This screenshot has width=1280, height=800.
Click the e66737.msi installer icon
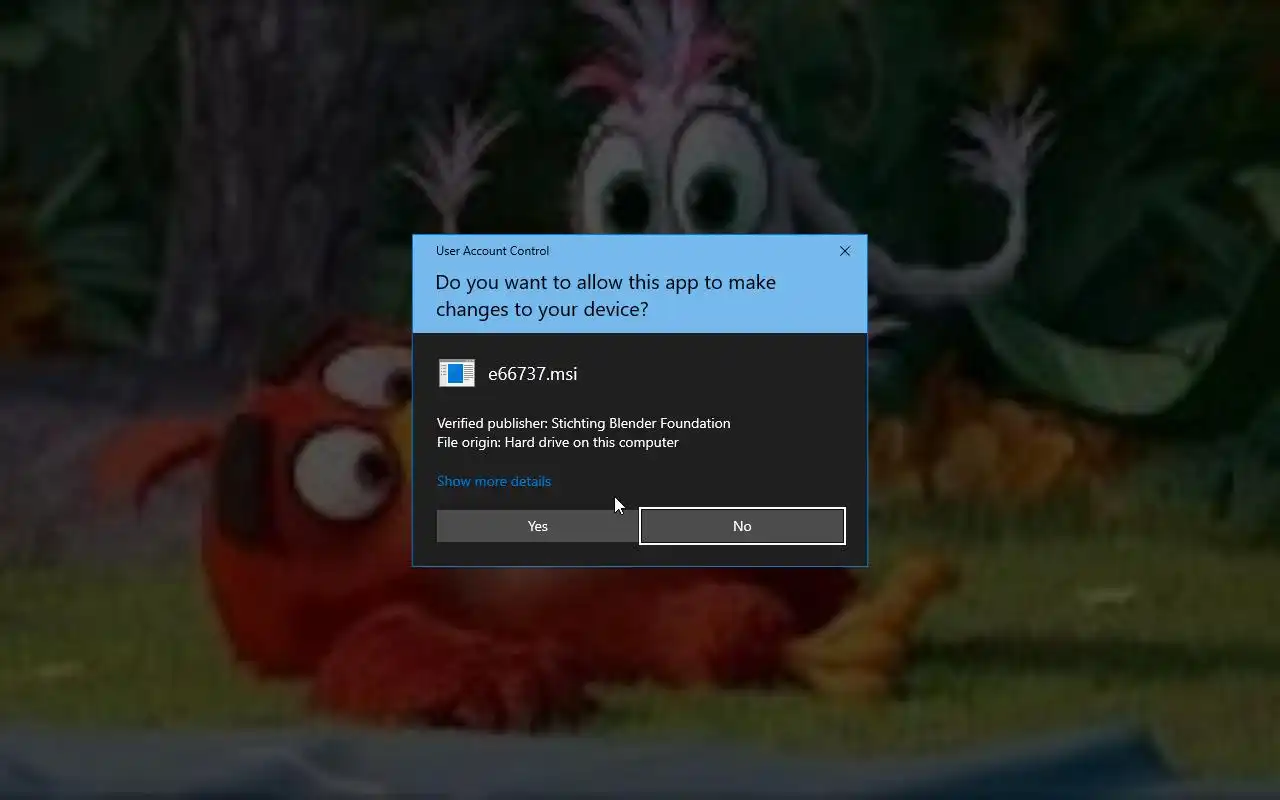pyautogui.click(x=457, y=373)
